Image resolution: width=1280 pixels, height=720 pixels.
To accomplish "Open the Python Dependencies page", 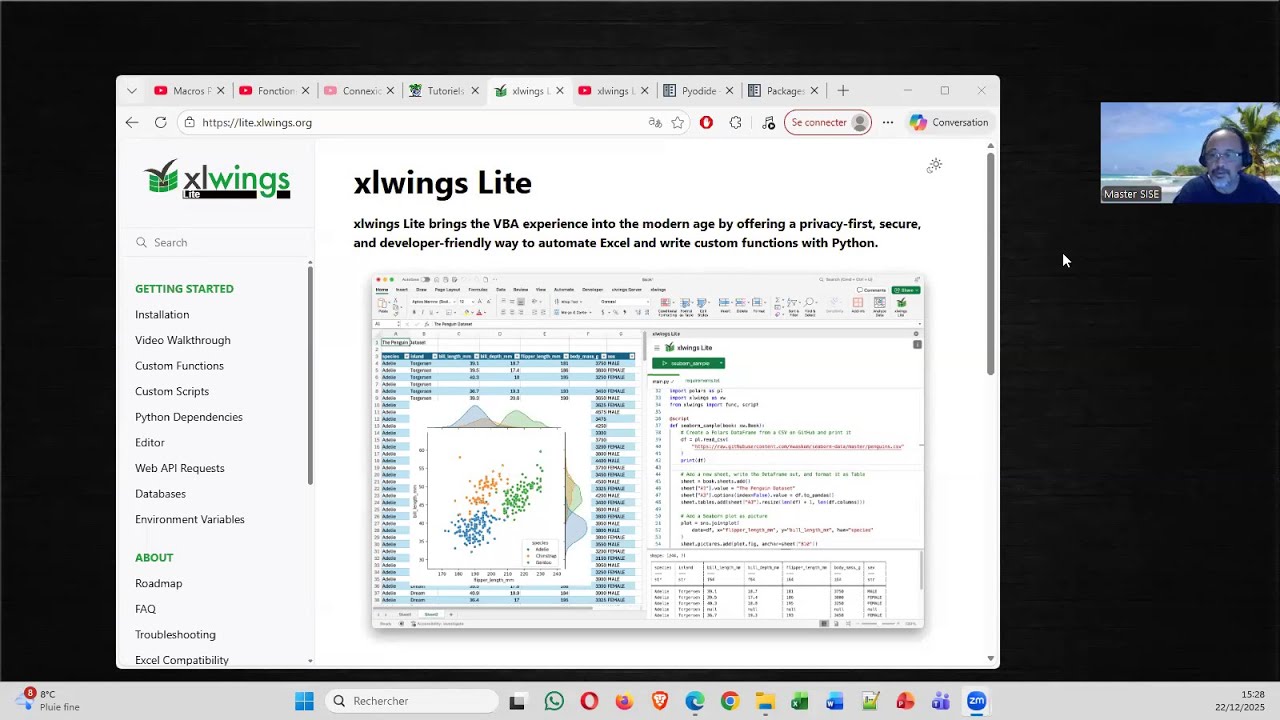I will pos(189,417).
